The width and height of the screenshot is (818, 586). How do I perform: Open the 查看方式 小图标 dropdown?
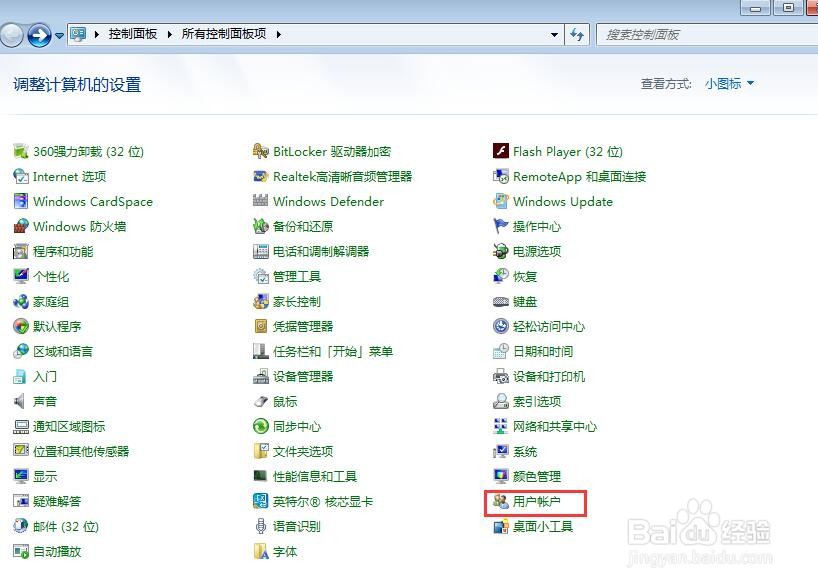(x=728, y=84)
